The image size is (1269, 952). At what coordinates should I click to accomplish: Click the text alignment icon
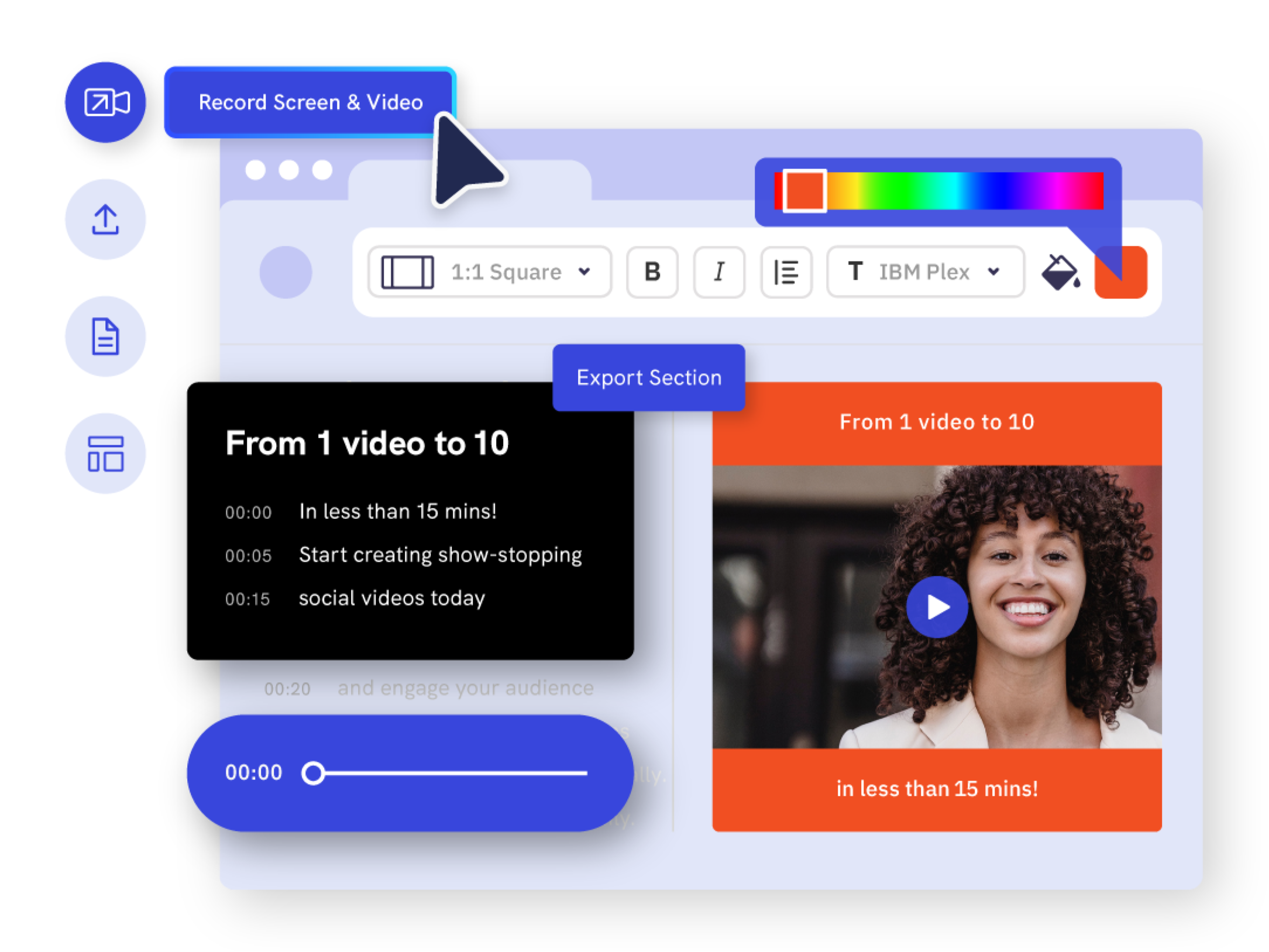786,272
